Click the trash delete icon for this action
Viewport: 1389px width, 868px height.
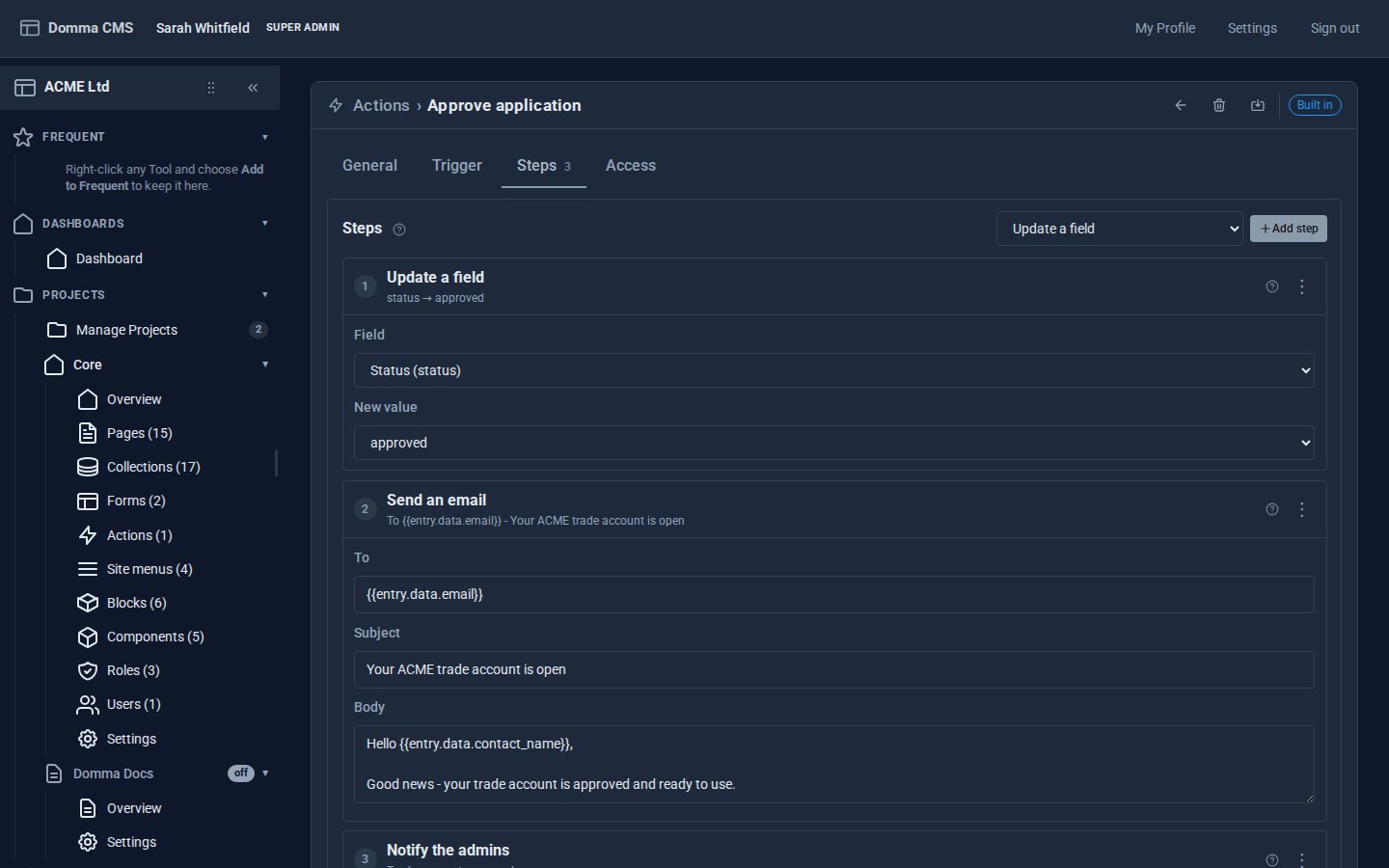pyautogui.click(x=1219, y=105)
